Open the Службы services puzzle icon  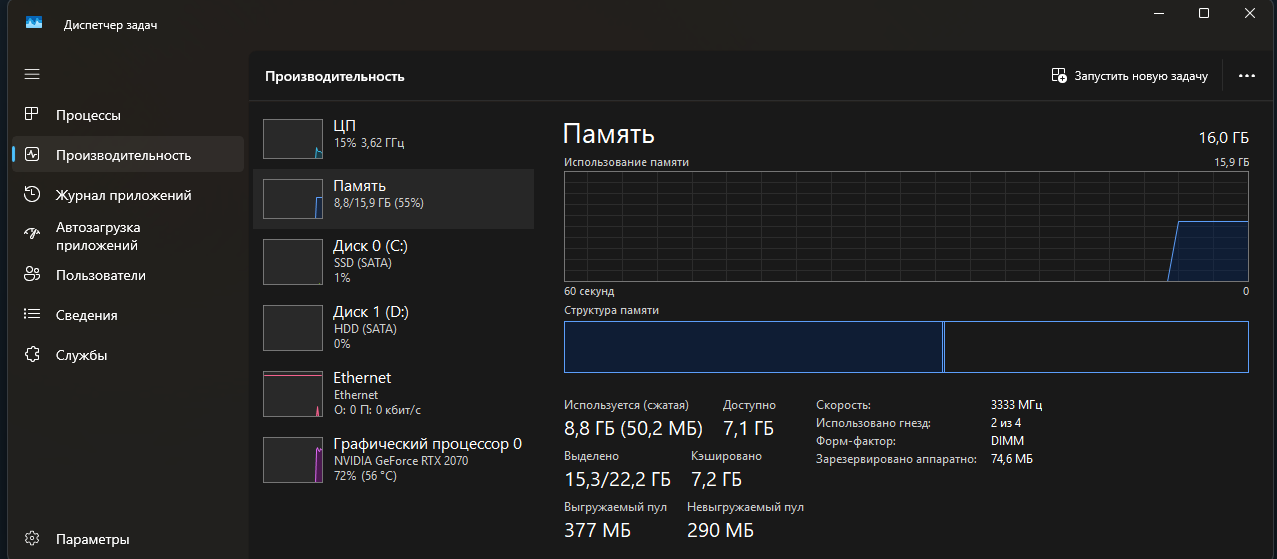click(x=32, y=355)
